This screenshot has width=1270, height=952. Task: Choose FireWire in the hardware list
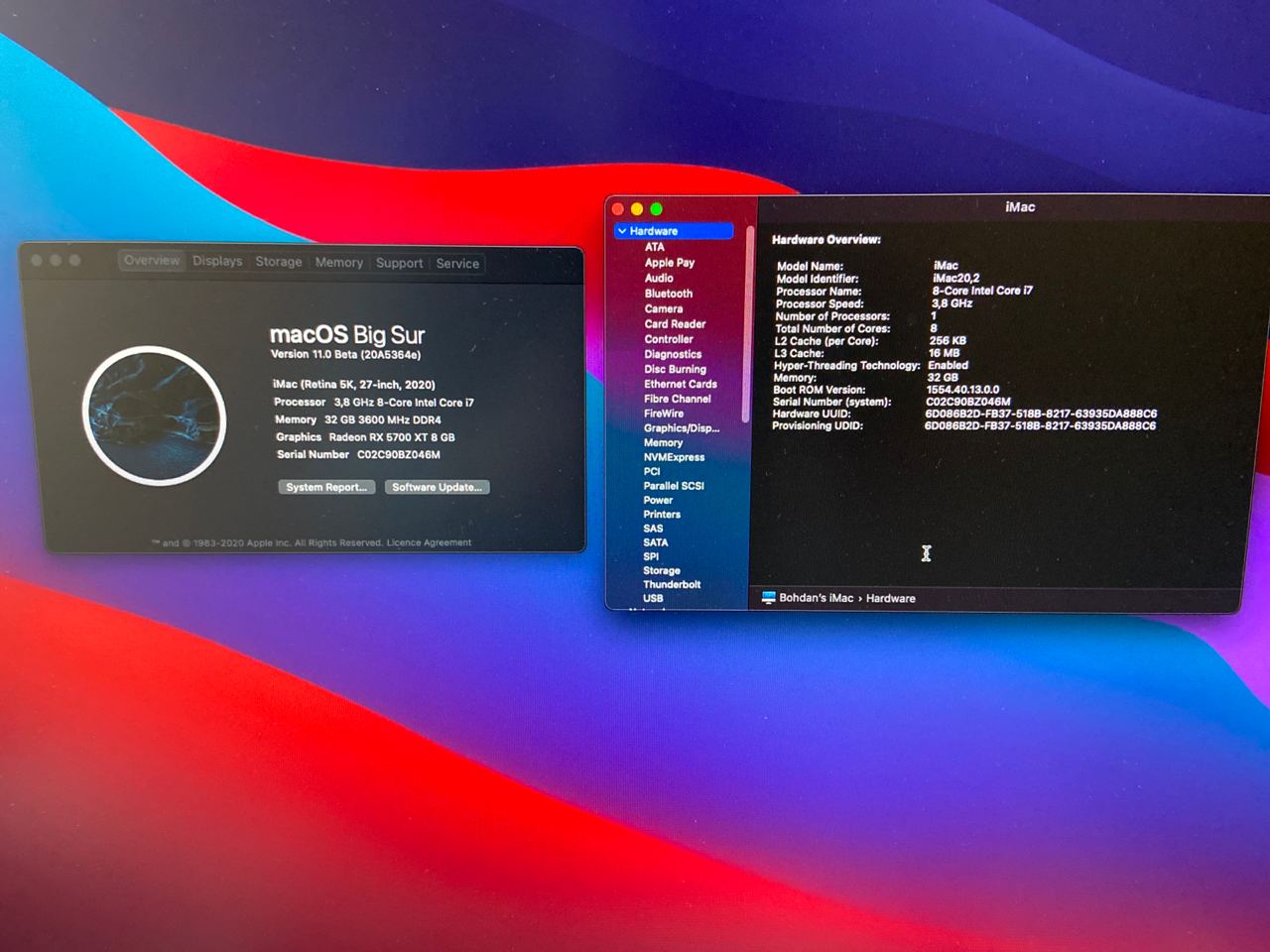664,414
